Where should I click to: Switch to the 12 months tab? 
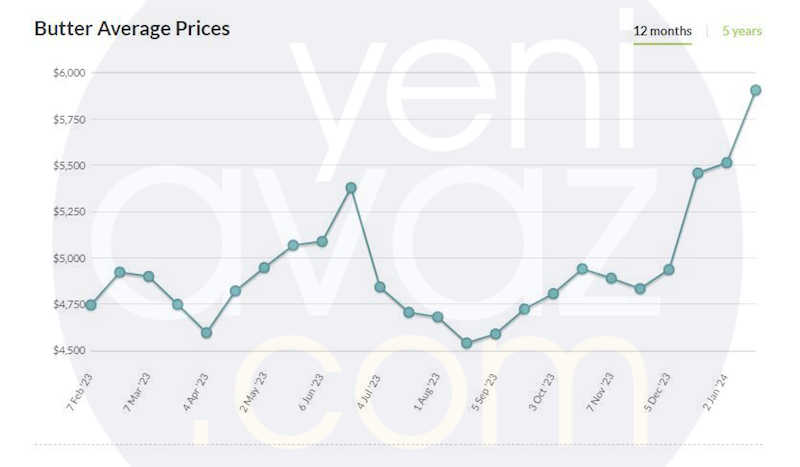pyautogui.click(x=662, y=31)
